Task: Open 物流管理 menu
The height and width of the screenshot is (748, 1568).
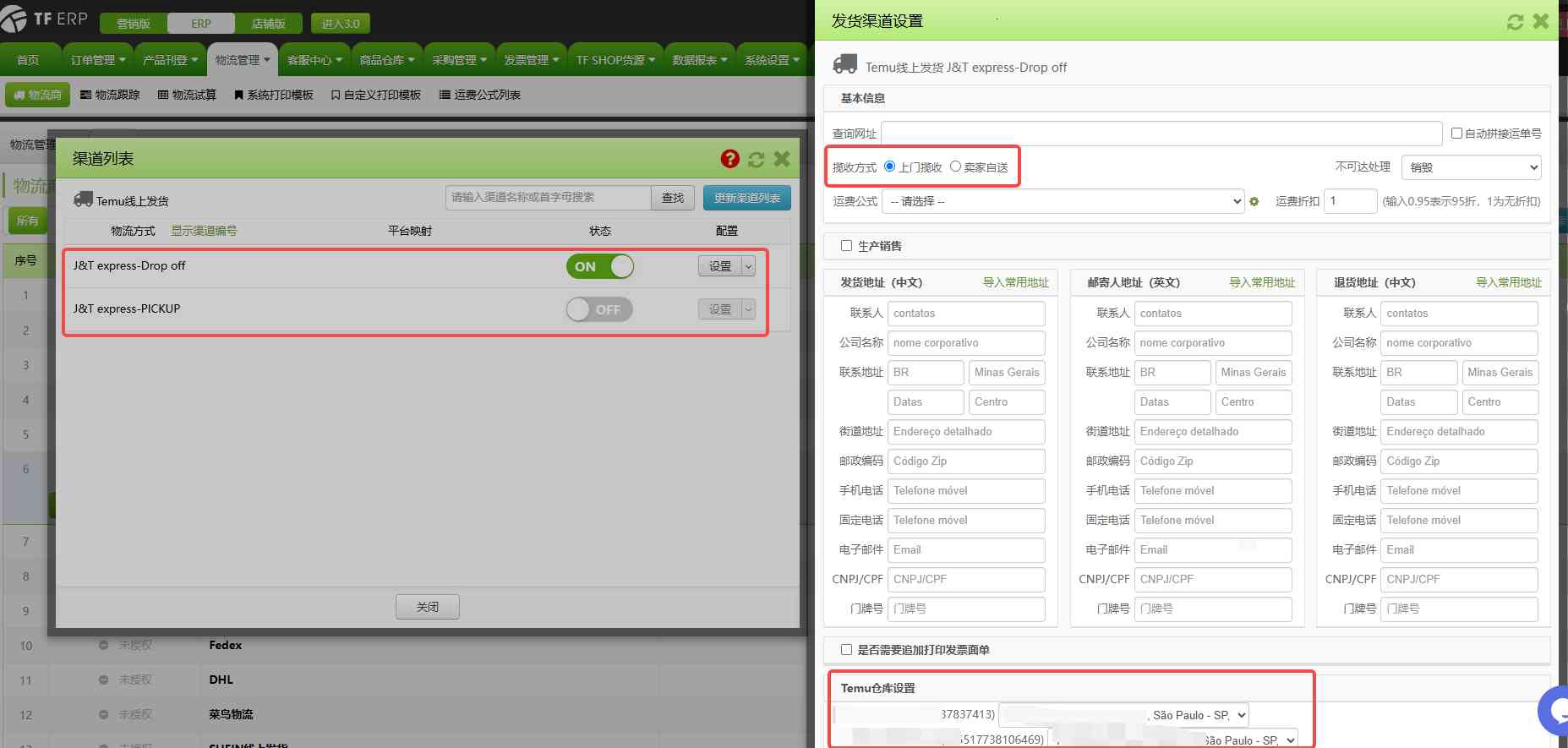Action: tap(242, 60)
